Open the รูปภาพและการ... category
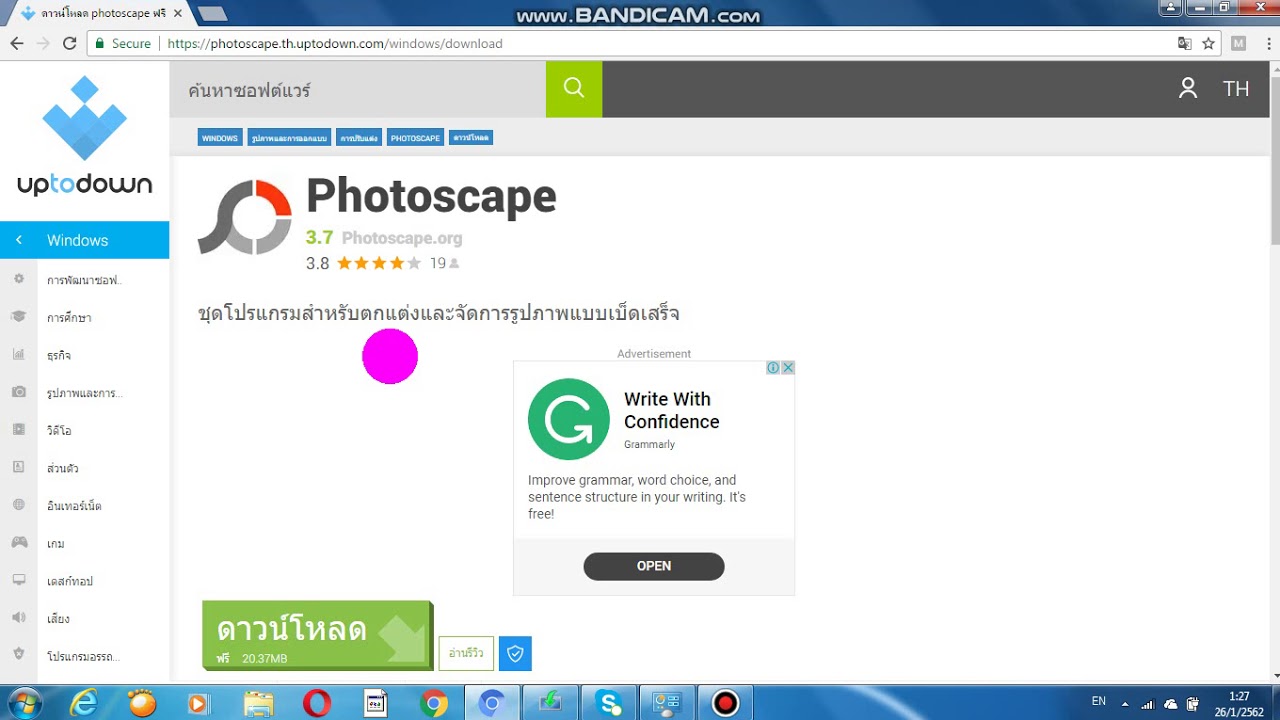The image size is (1280, 720). pos(85,393)
